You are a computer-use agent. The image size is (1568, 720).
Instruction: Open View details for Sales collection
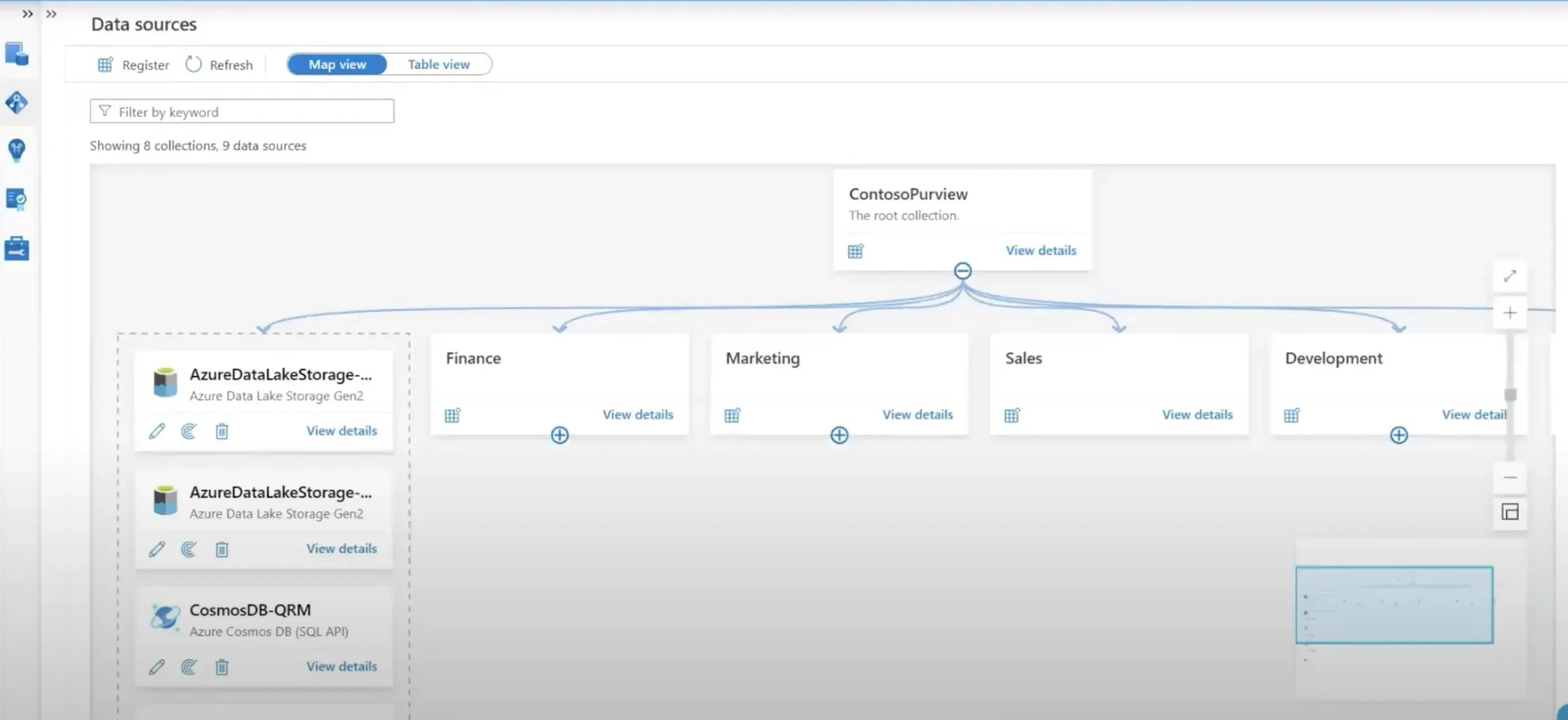click(x=1197, y=415)
